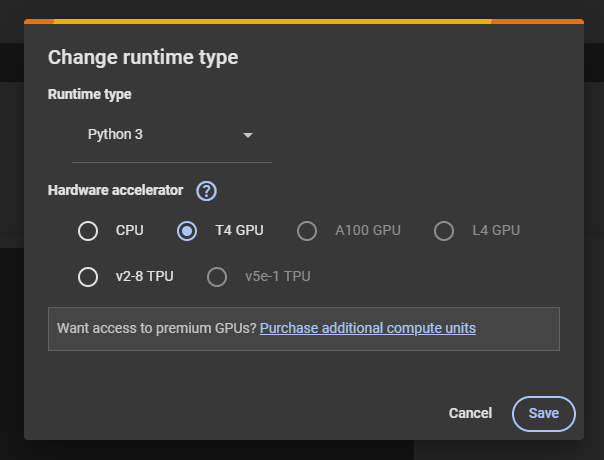Open Purchase additional compute units link
This screenshot has height=460, width=604.
pos(367,328)
